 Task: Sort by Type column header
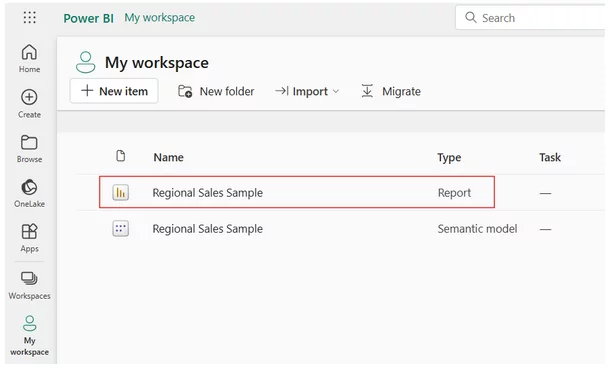[449, 158]
